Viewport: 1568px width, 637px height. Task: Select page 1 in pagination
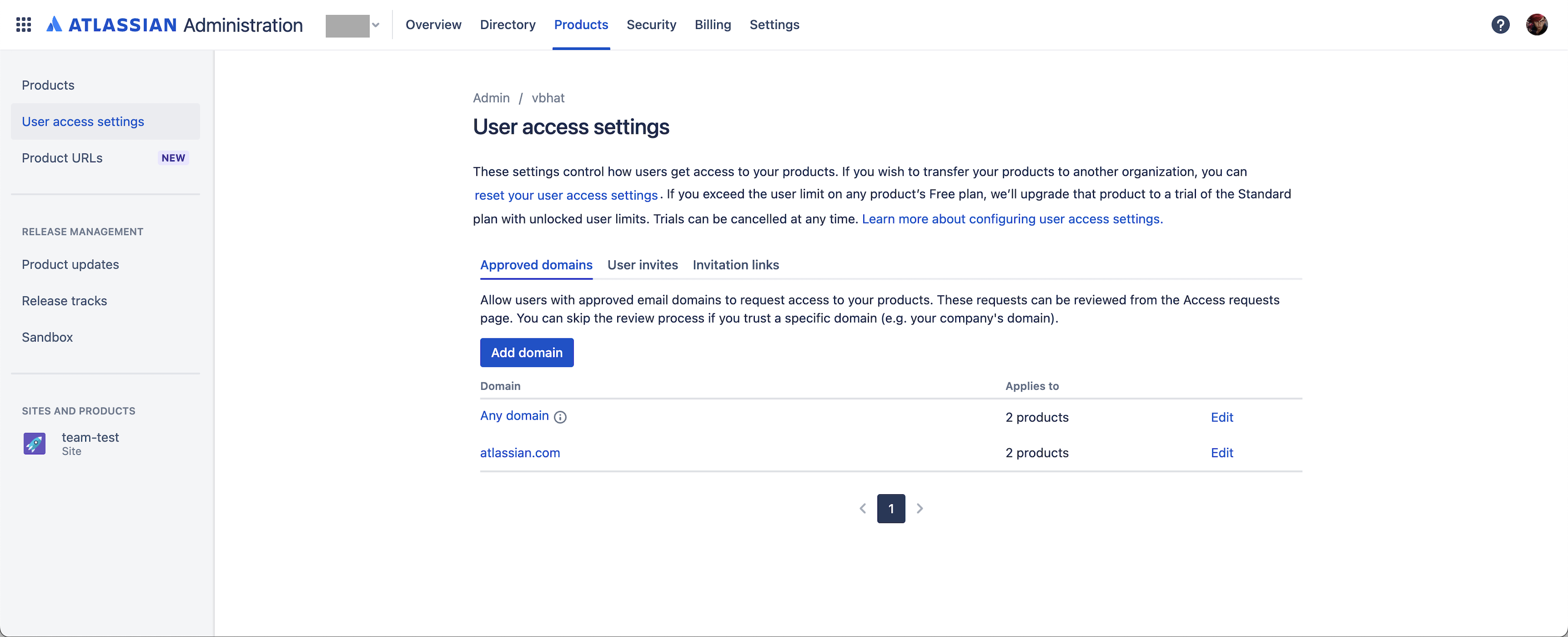pyautogui.click(x=891, y=509)
